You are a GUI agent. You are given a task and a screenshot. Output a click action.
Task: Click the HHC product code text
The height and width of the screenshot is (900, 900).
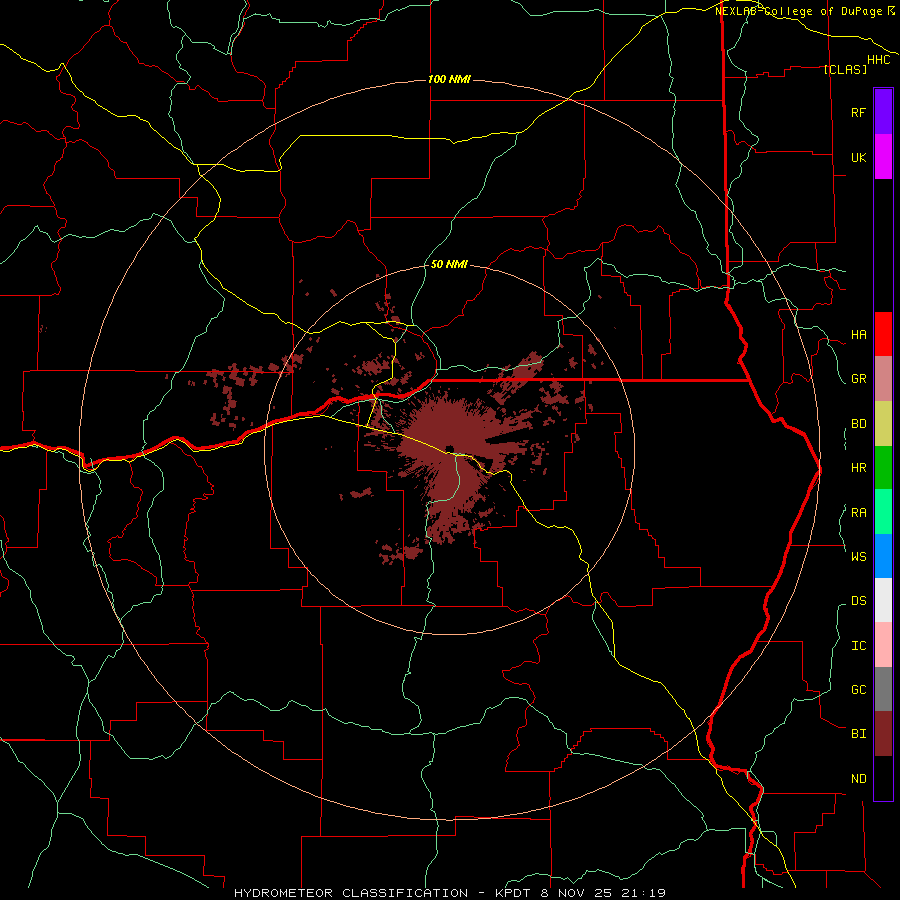point(878,60)
